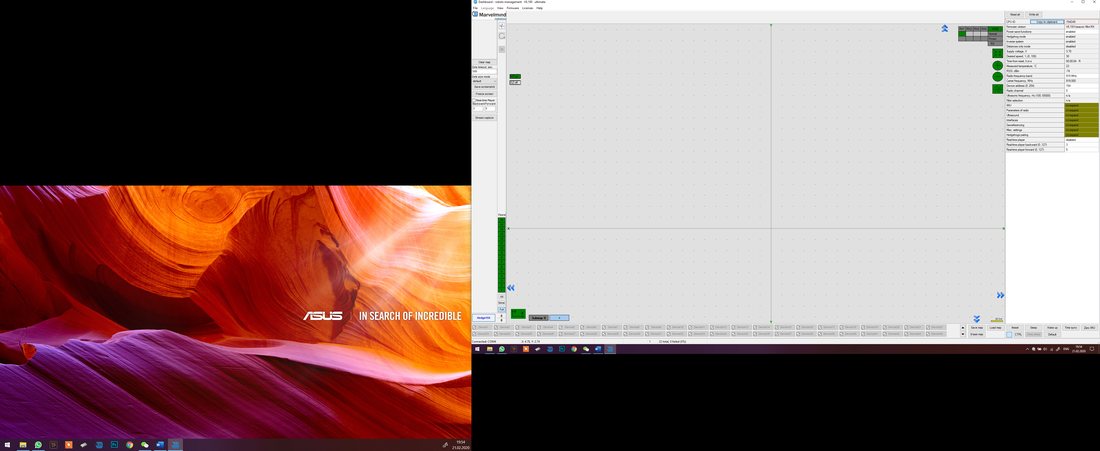The height and width of the screenshot is (451, 1100).
Task: Open the File menu
Action: pyautogui.click(x=475, y=8)
